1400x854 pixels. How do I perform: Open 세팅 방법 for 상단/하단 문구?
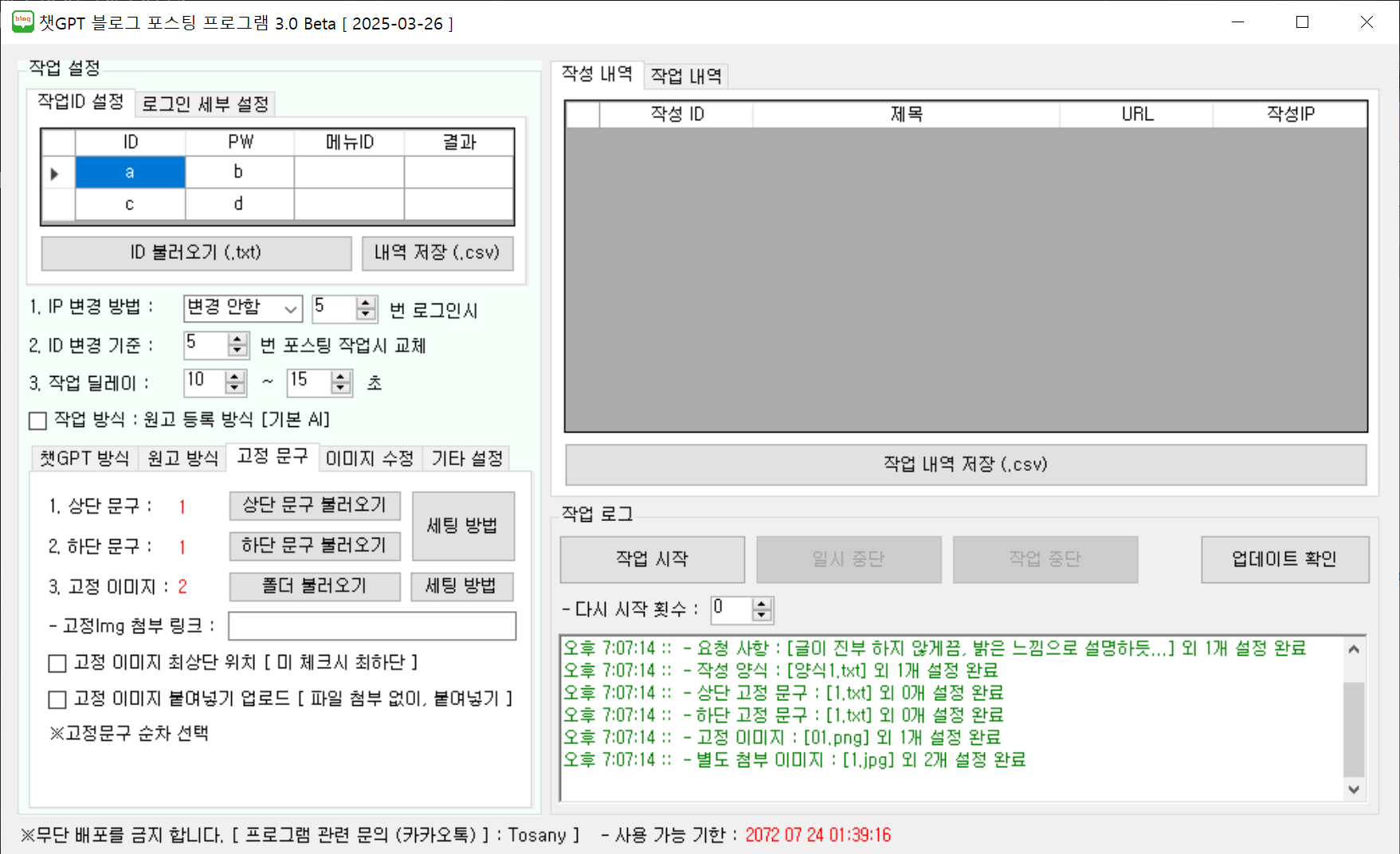(462, 526)
